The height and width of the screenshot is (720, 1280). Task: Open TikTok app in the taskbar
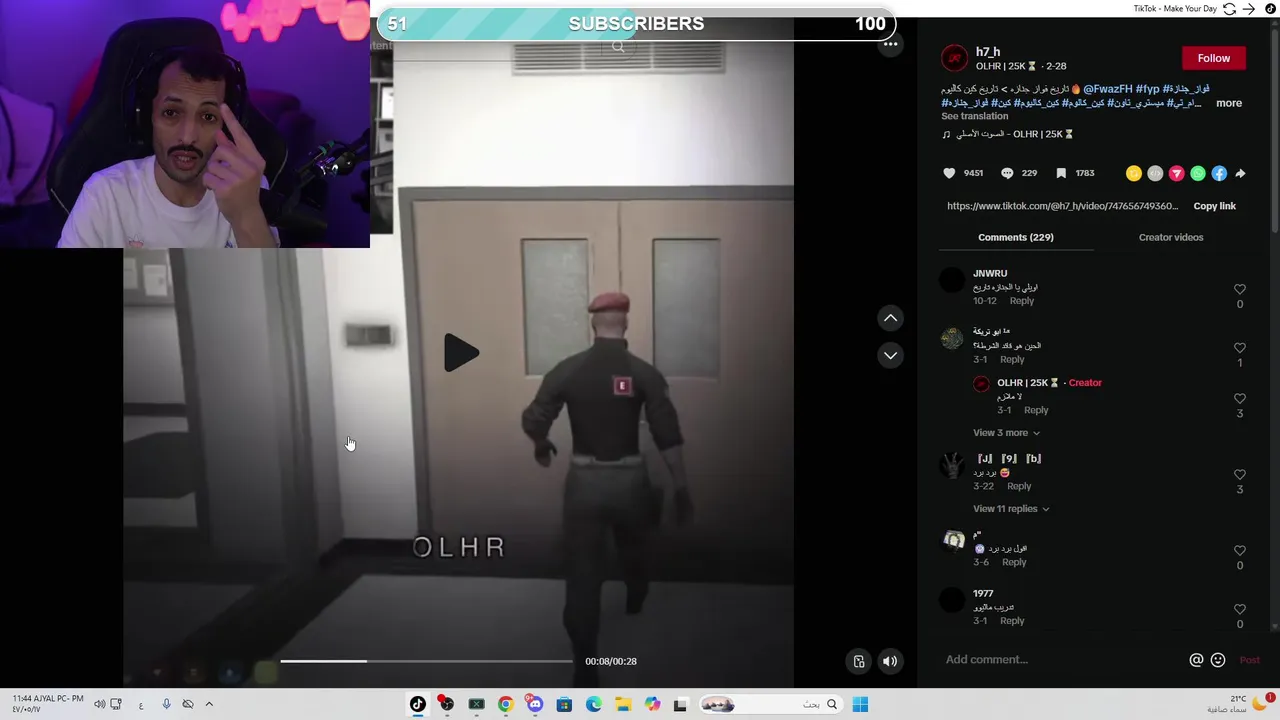pyautogui.click(x=418, y=704)
